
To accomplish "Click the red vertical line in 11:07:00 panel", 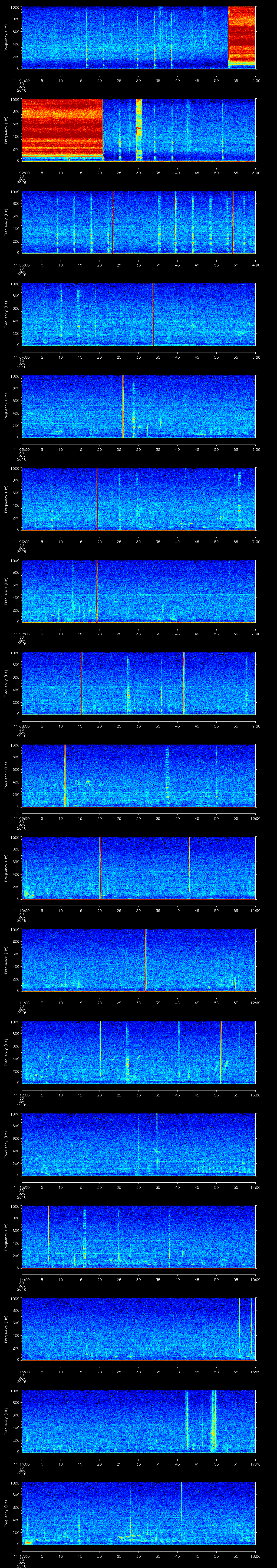I will coord(96,591).
